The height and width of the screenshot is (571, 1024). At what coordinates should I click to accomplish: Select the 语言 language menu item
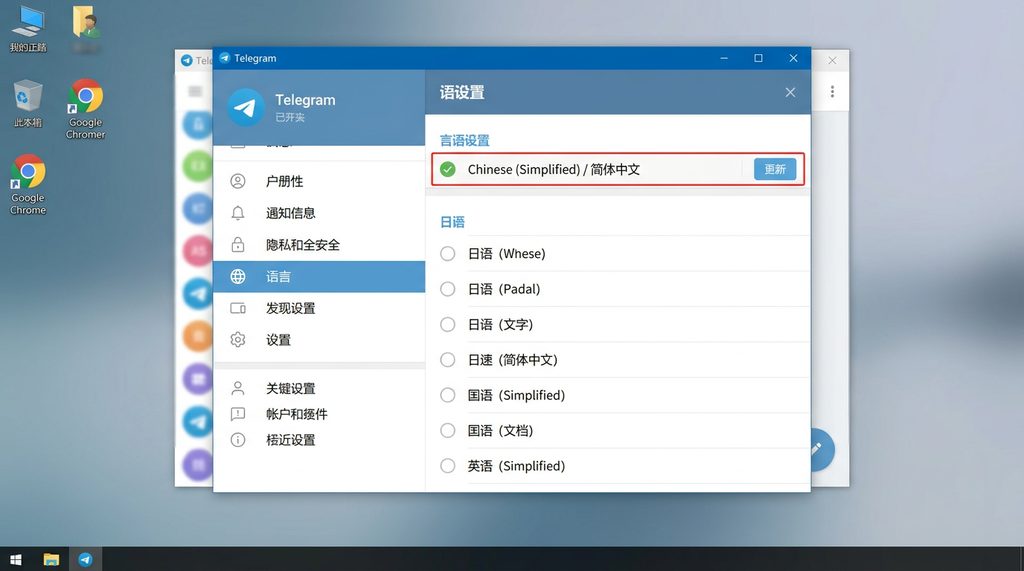(319, 276)
